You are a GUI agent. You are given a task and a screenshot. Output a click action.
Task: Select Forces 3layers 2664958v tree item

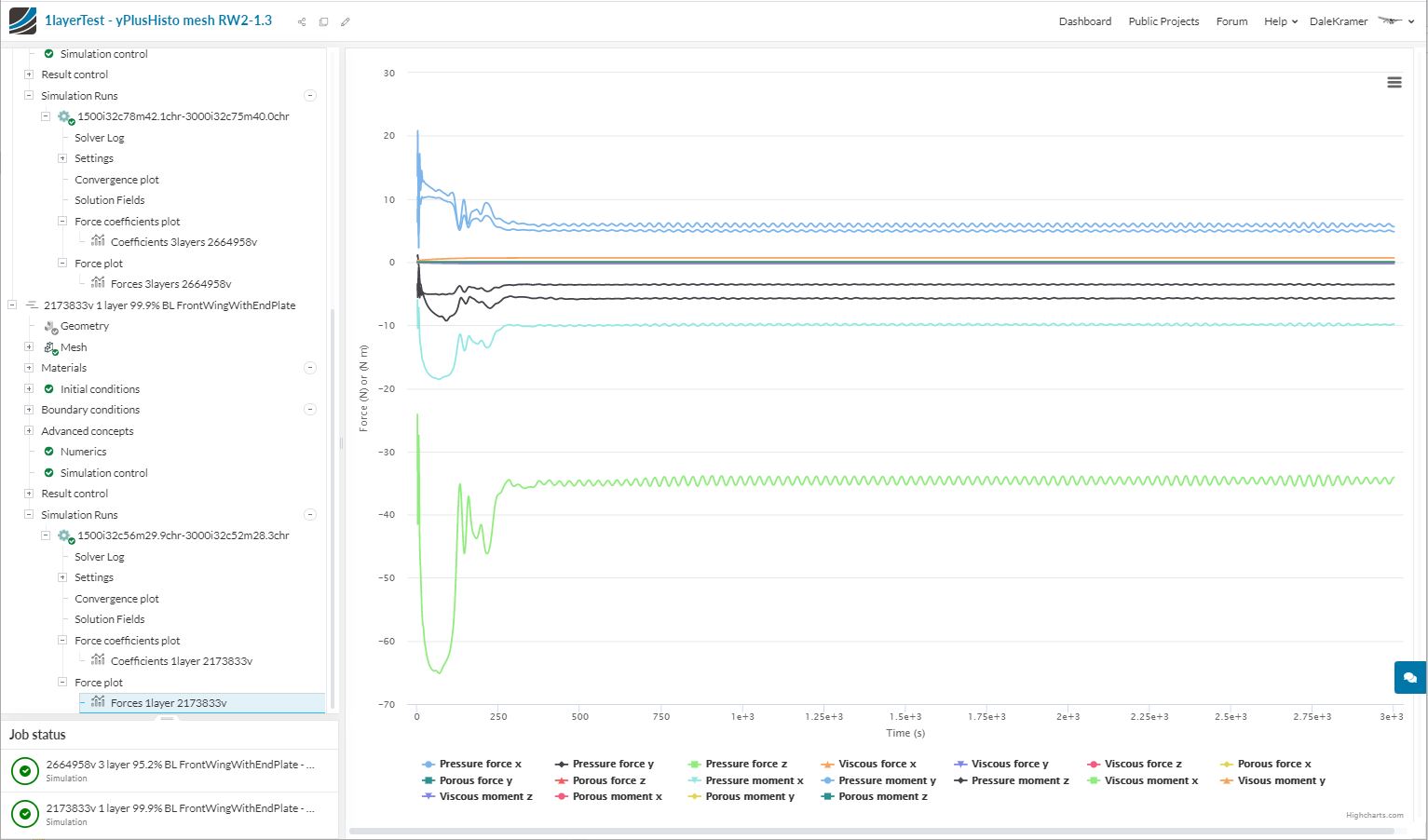(170, 284)
